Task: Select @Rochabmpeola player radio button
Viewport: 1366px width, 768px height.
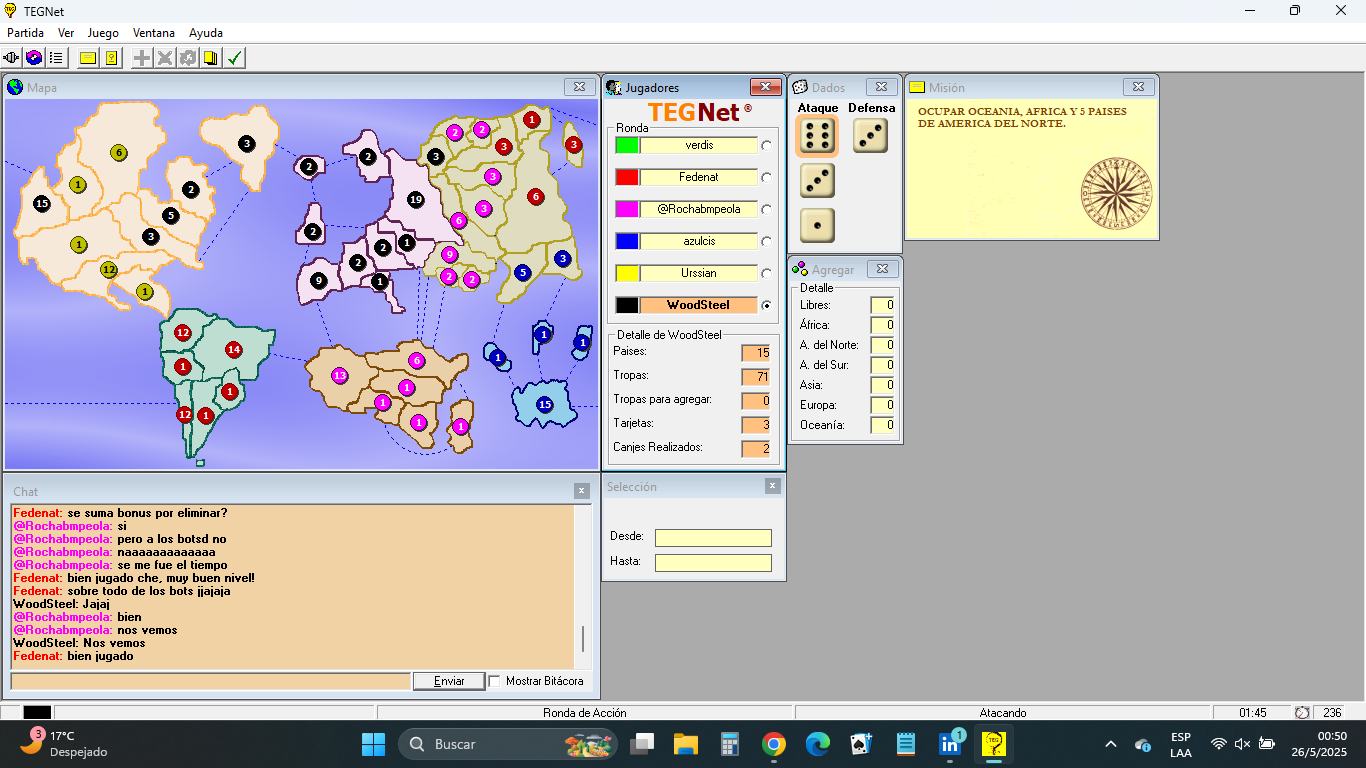Action: point(766,209)
